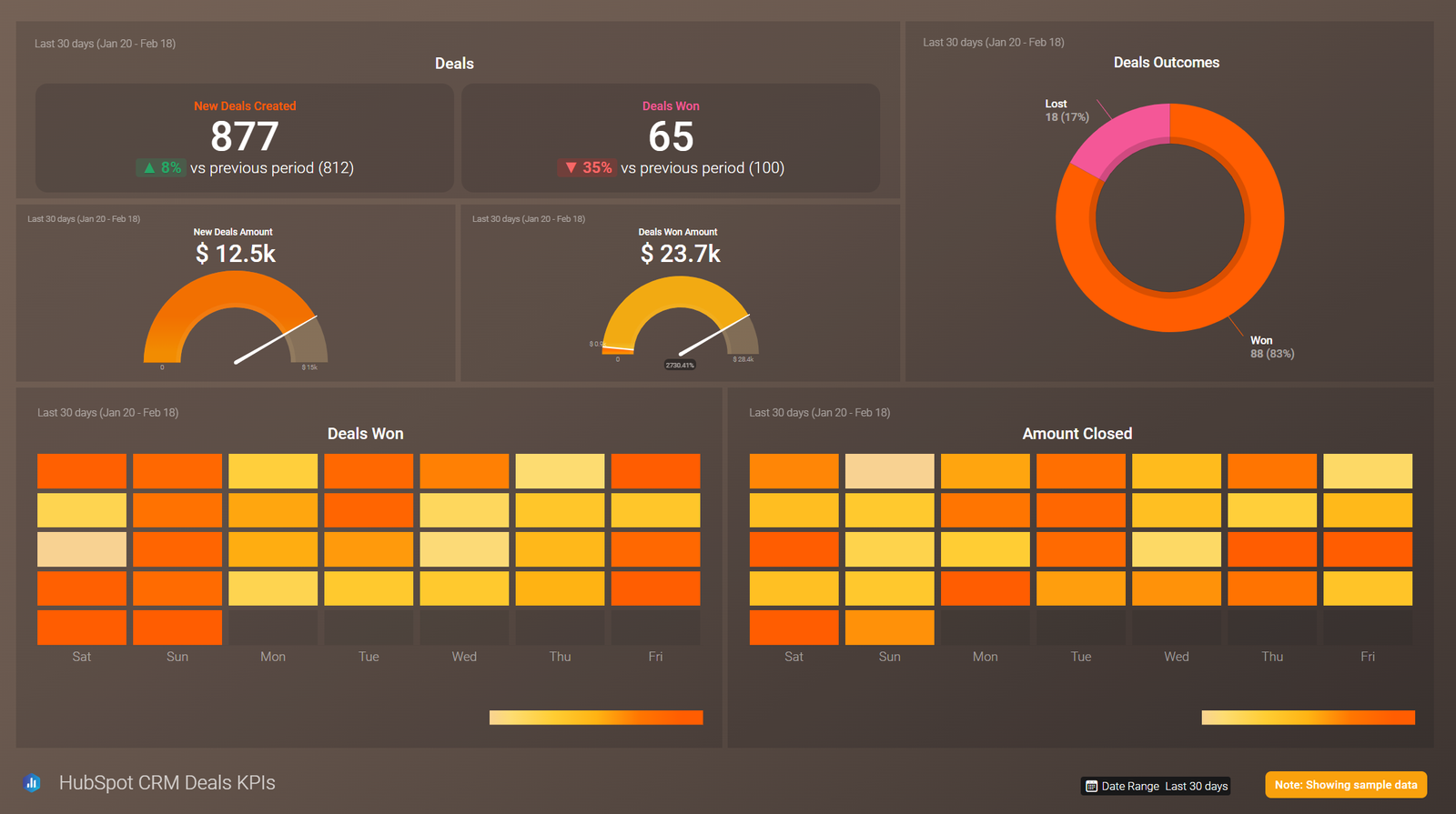Click the Deals Won heatmap gradient legend
The height and width of the screenshot is (814, 1456).
click(x=596, y=718)
